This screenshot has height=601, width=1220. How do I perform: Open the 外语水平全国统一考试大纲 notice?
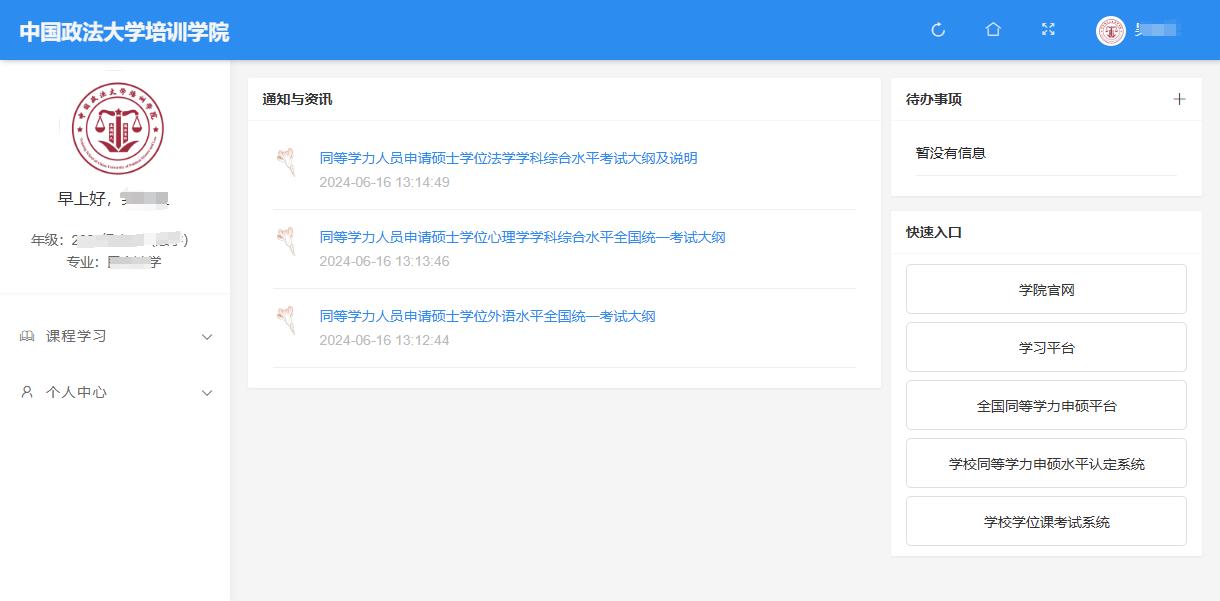point(487,316)
